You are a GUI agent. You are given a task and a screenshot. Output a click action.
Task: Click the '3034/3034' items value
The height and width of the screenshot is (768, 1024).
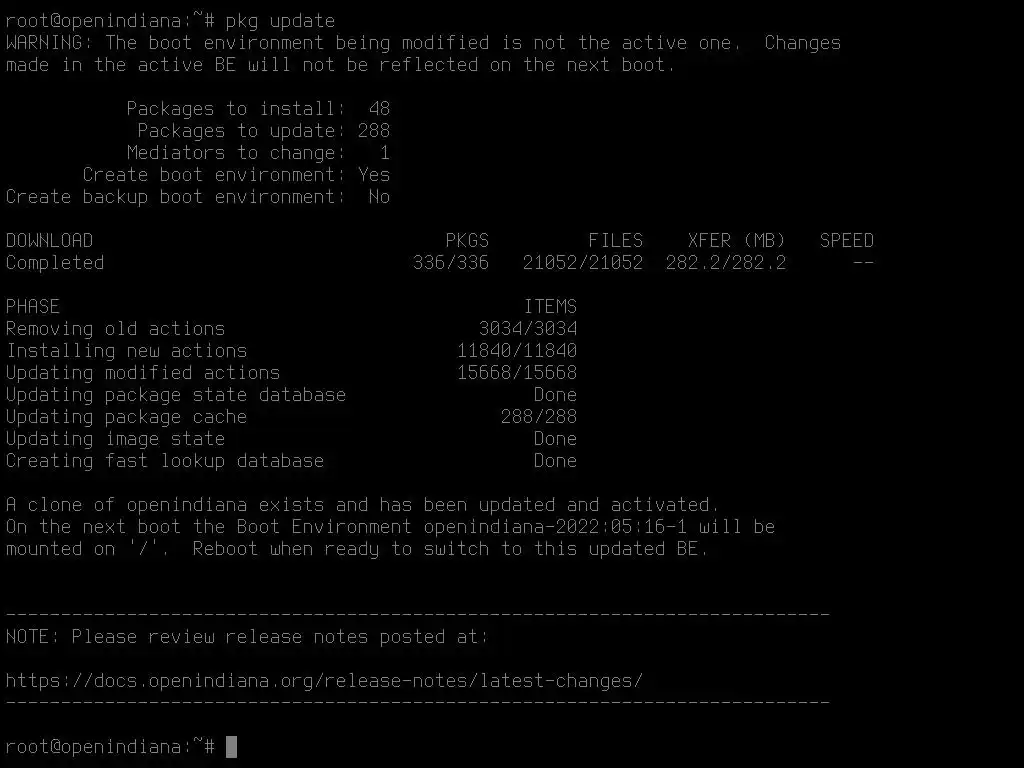click(528, 328)
